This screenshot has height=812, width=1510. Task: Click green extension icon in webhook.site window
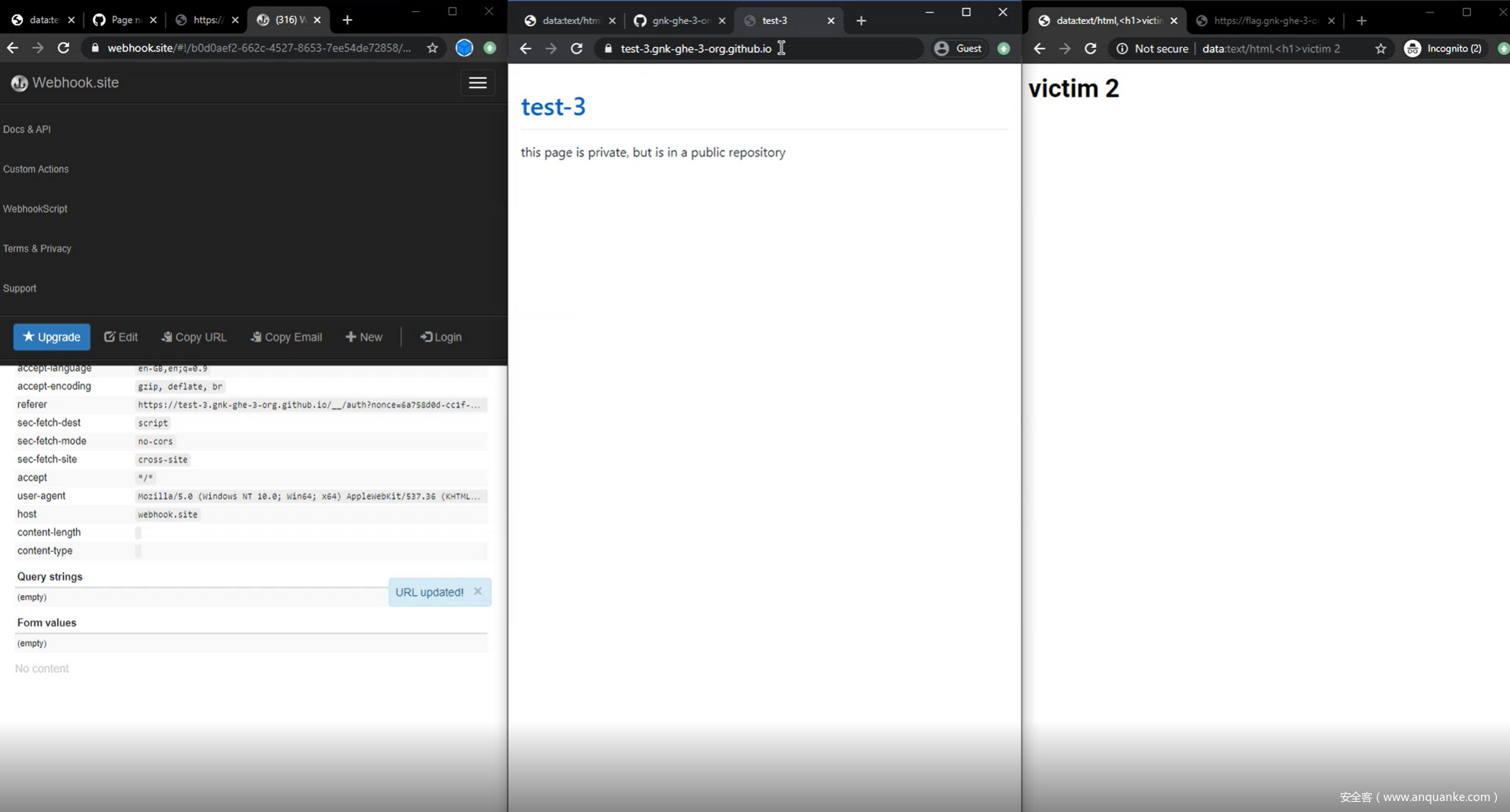490,48
